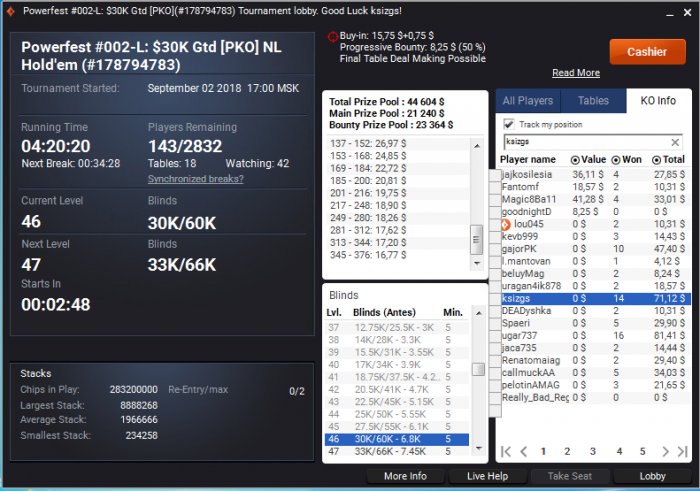Viewport: 700px width, 491px height.
Task: Click the More Info button
Action: 405,476
